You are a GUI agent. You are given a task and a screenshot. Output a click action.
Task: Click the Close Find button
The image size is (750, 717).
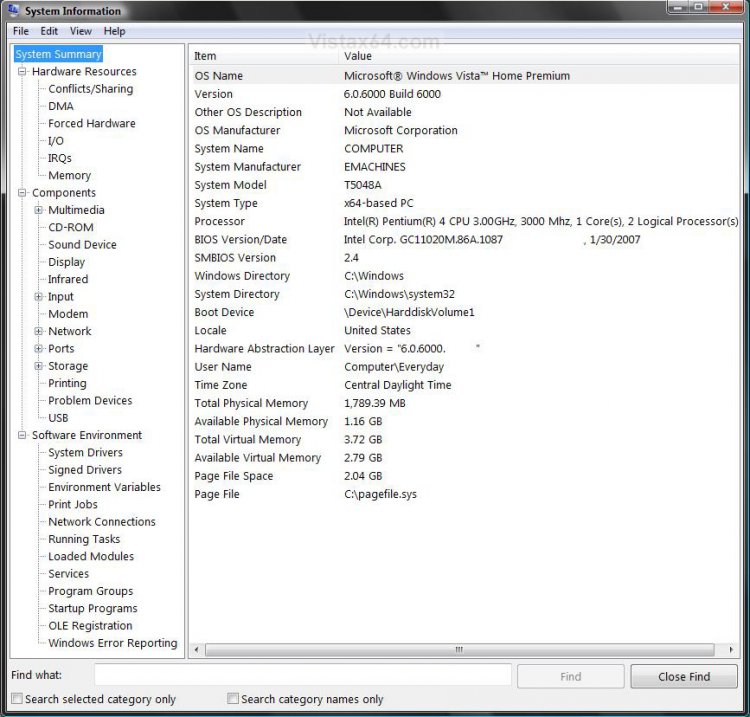[x=684, y=676]
